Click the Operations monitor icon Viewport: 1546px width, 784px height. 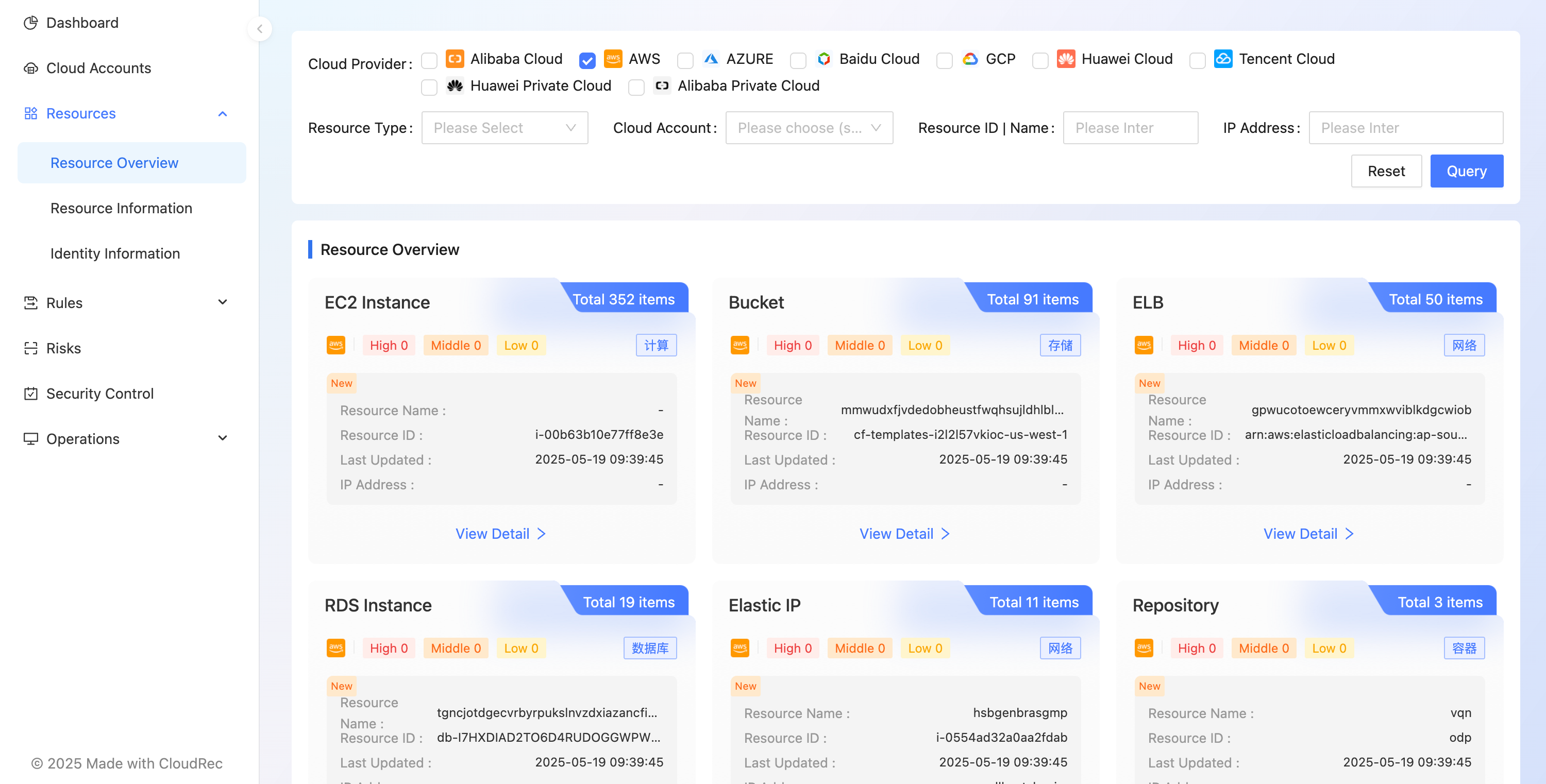(x=30, y=439)
